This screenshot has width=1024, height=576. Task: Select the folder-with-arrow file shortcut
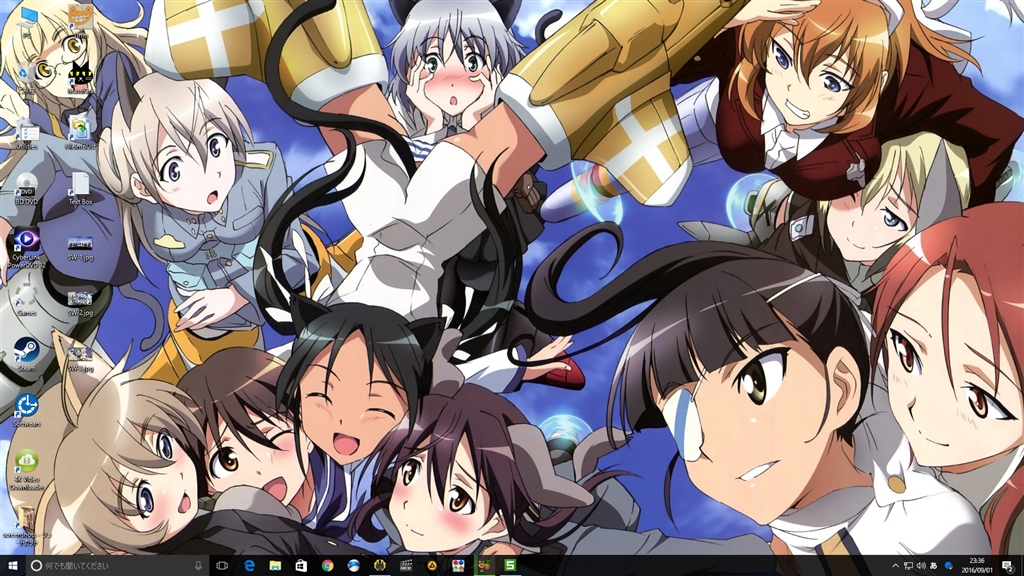pos(80,133)
